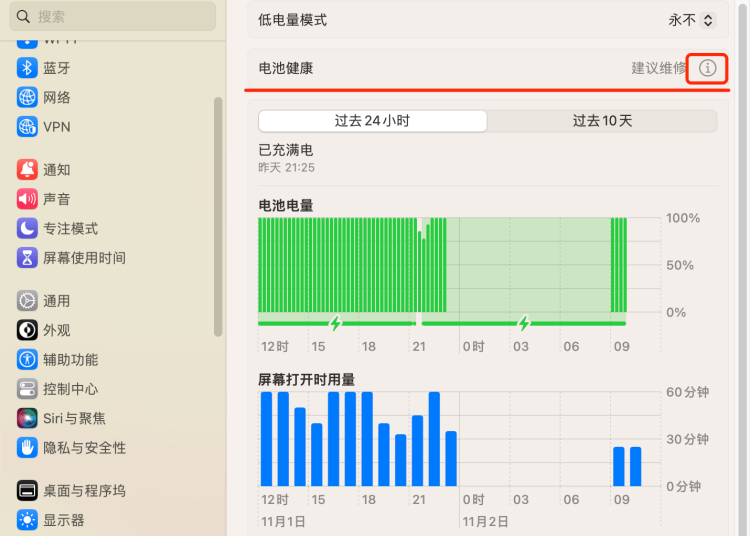Open Bluetooth settings via its icon
Image resolution: width=750 pixels, height=536 pixels.
(x=27, y=68)
